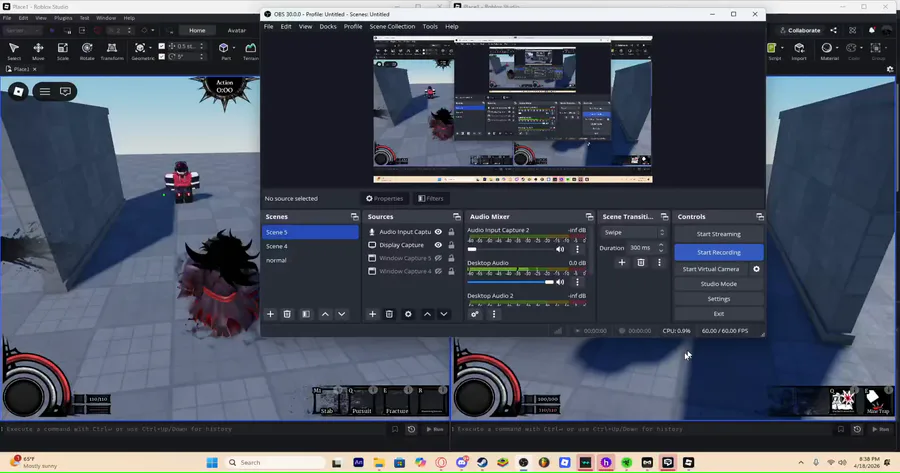Pop out the Scenes dock
The image size is (900, 473).
[354, 216]
